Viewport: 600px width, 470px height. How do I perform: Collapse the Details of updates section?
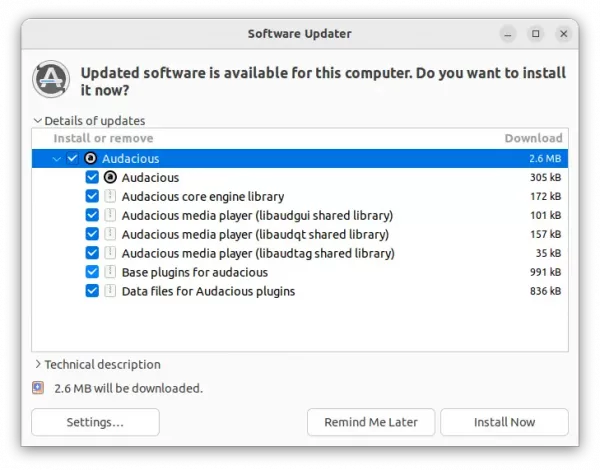click(x=38, y=121)
